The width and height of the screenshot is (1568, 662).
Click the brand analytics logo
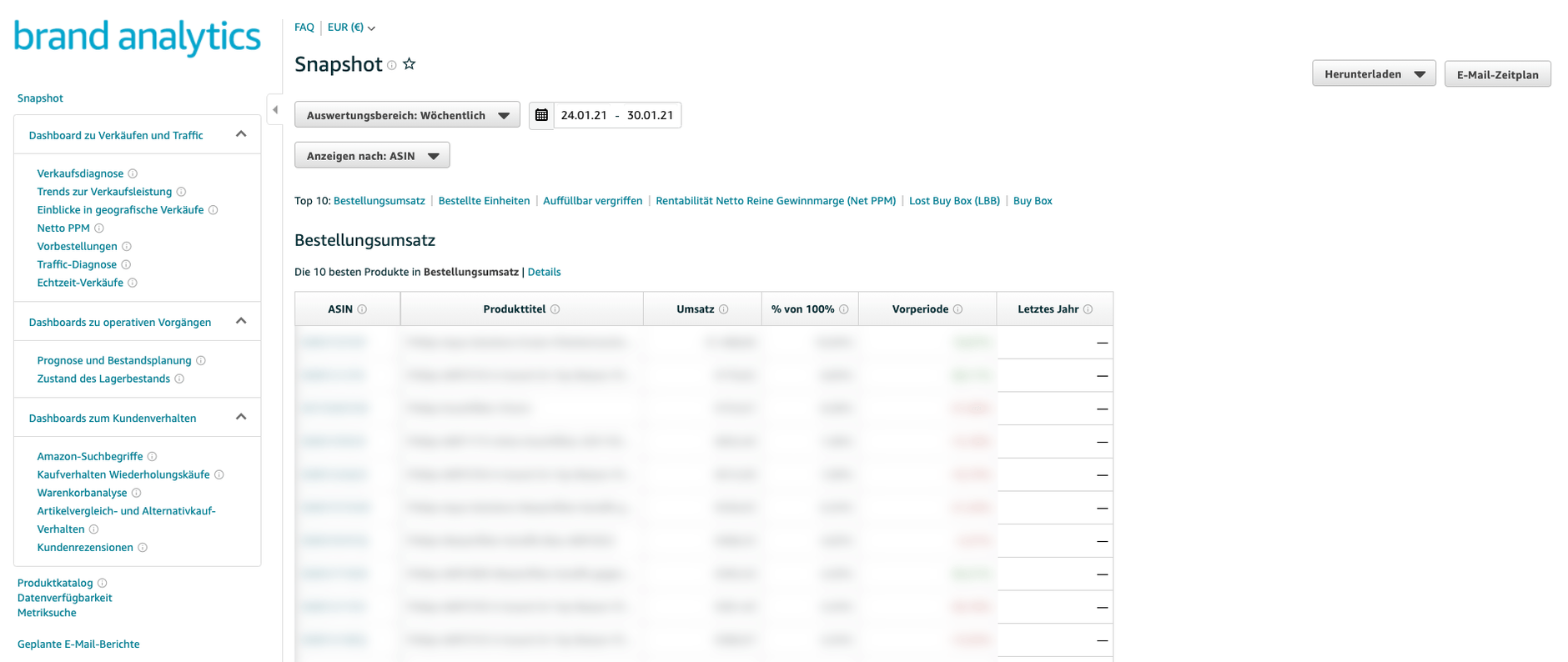[x=138, y=38]
